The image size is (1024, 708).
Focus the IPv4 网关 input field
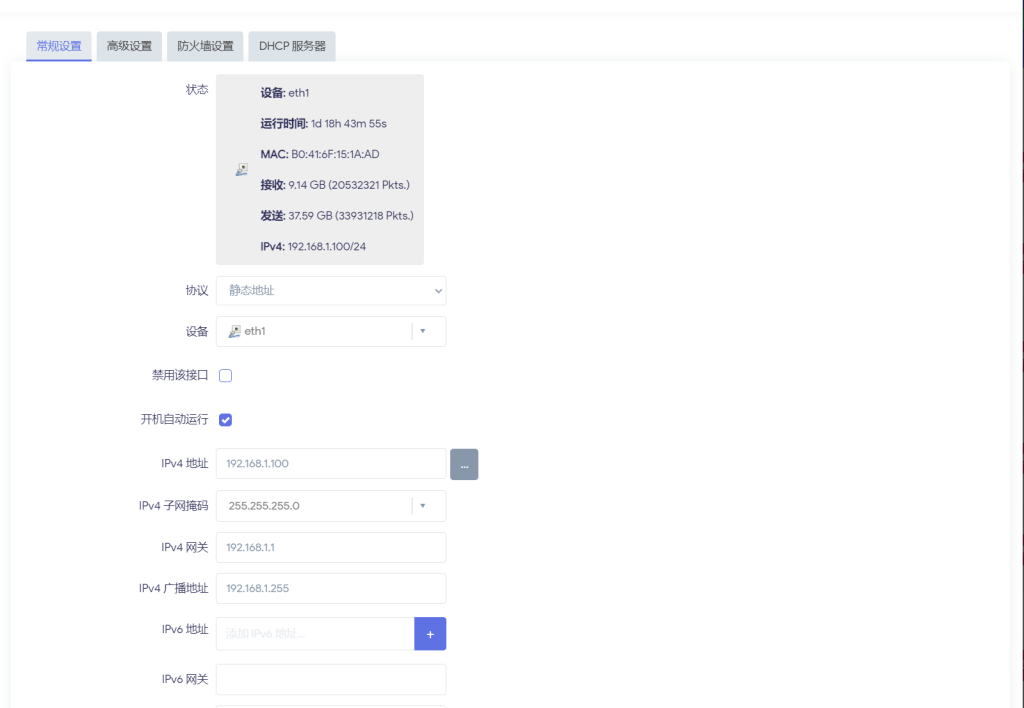point(331,547)
